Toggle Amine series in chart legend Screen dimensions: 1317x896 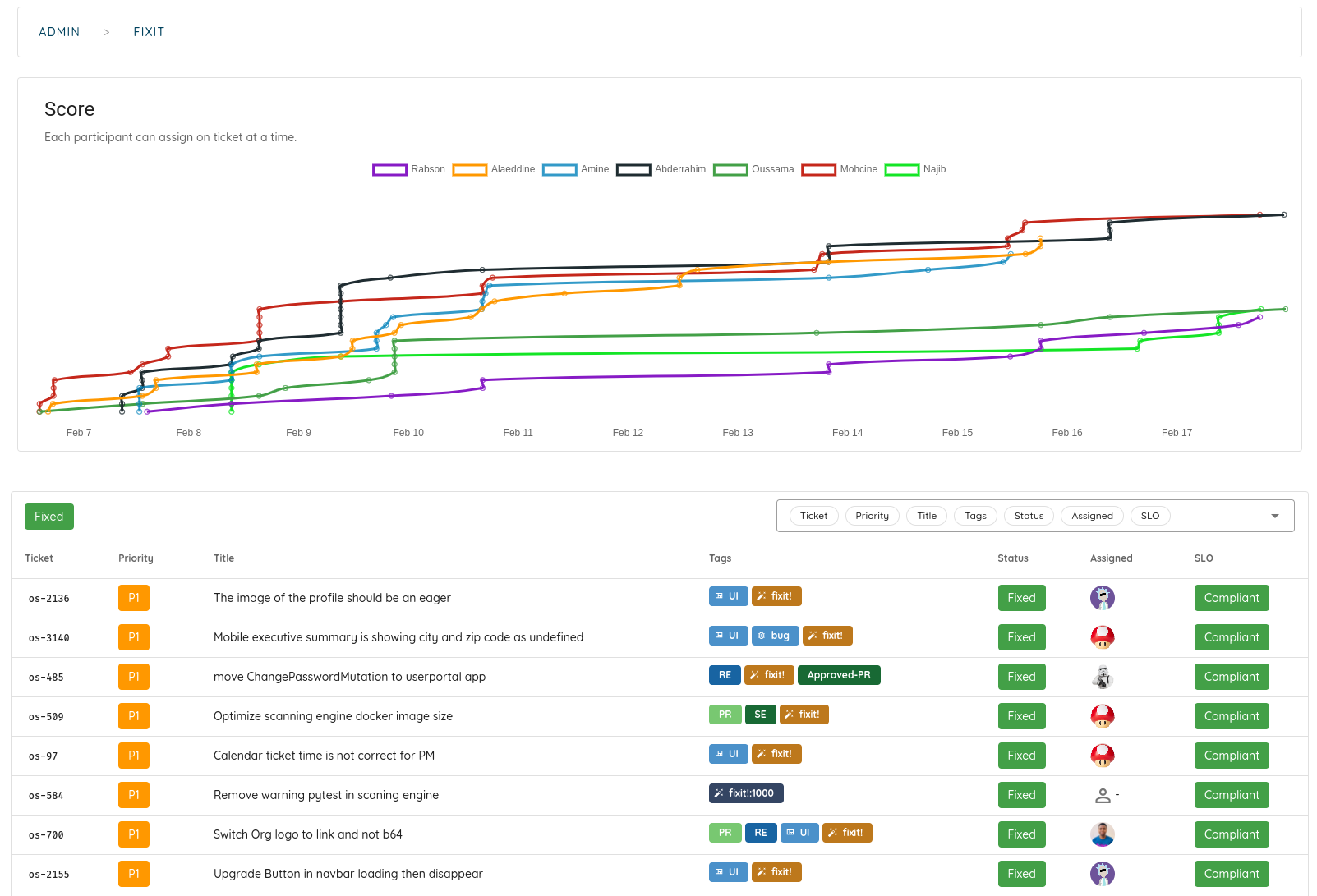pyautogui.click(x=576, y=169)
